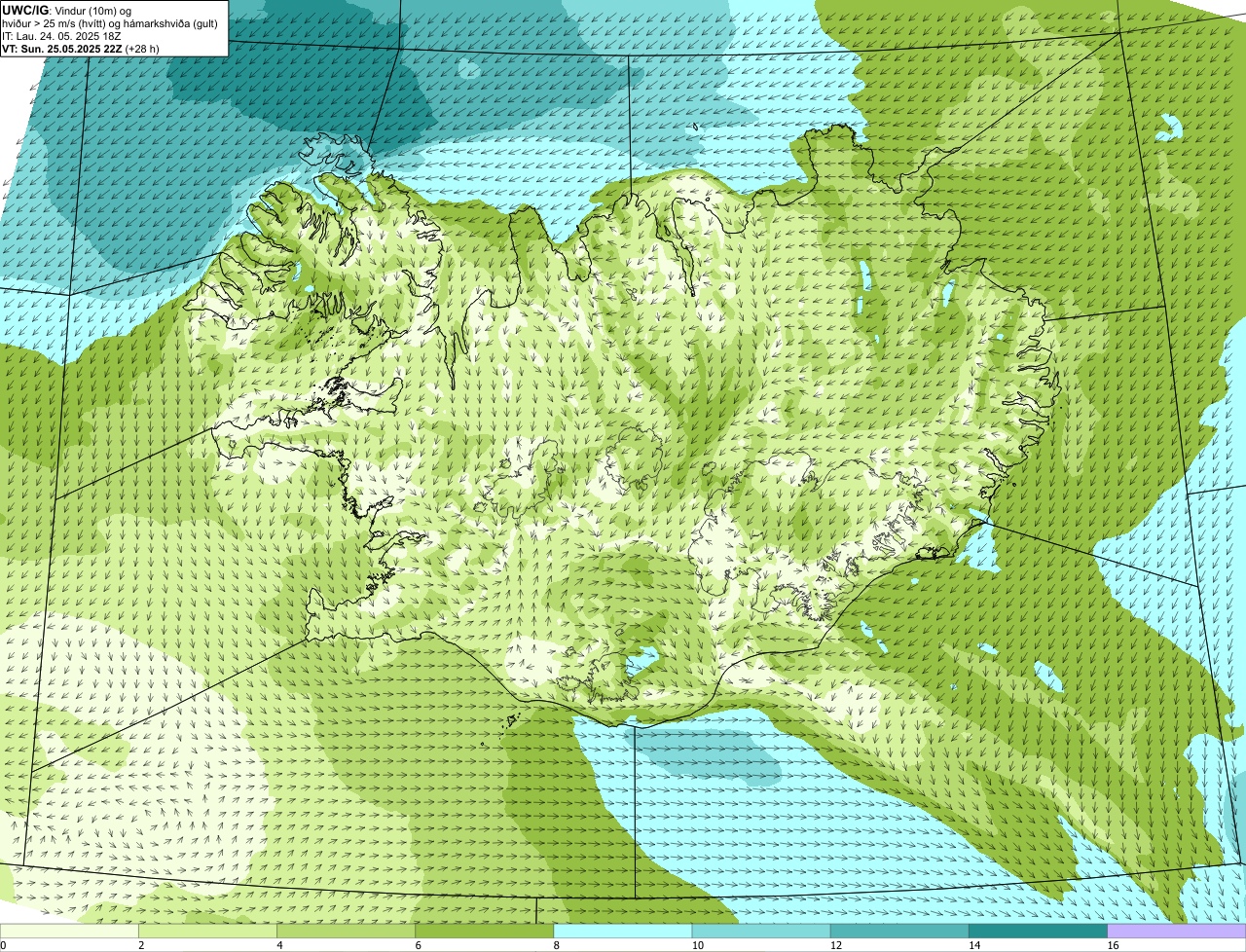Click the 12–14 teal legend swatch
Image resolution: width=1246 pixels, height=952 pixels.
899,932
